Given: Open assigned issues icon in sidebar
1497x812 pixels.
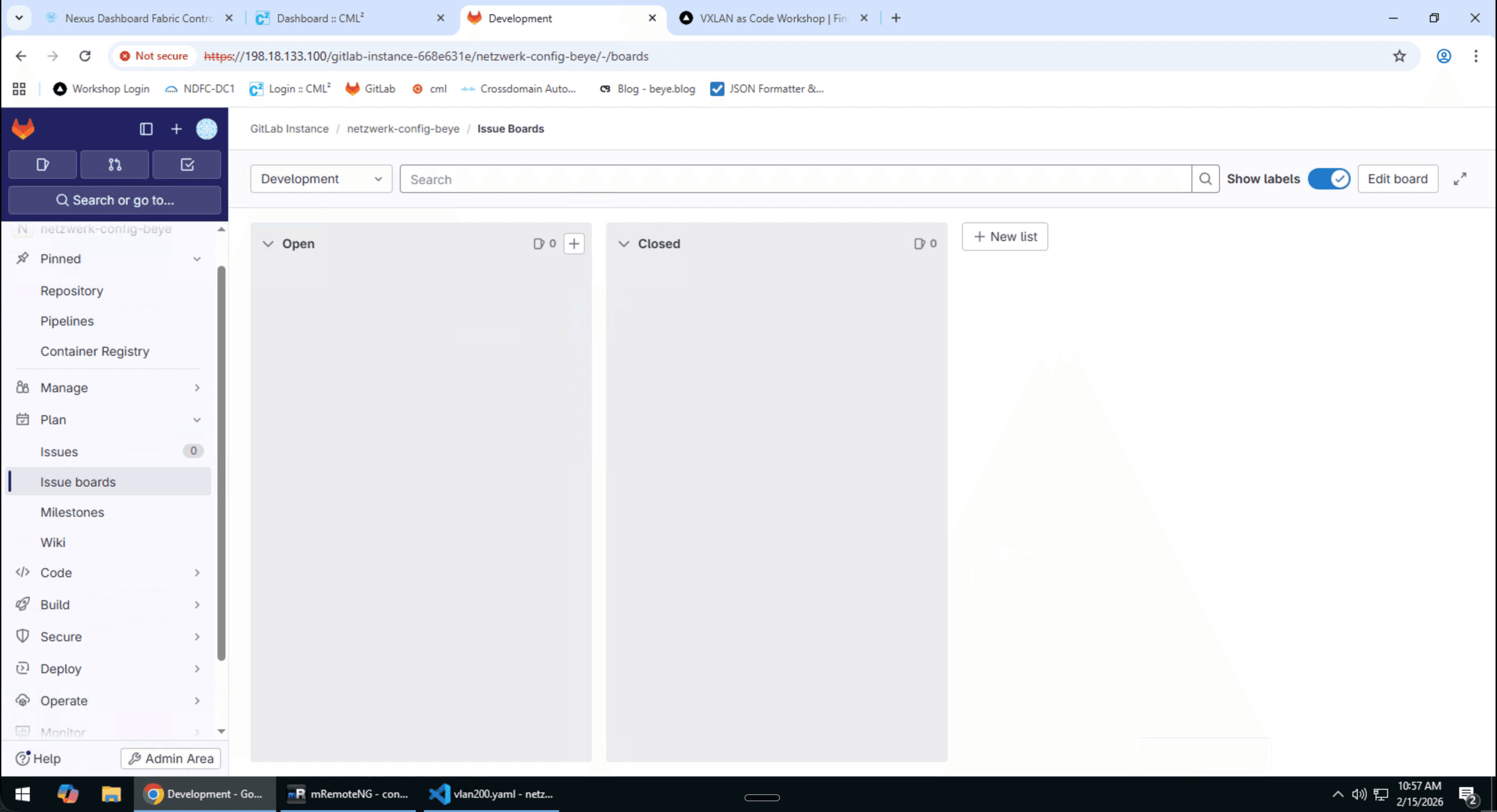Looking at the screenshot, I should 41,165.
